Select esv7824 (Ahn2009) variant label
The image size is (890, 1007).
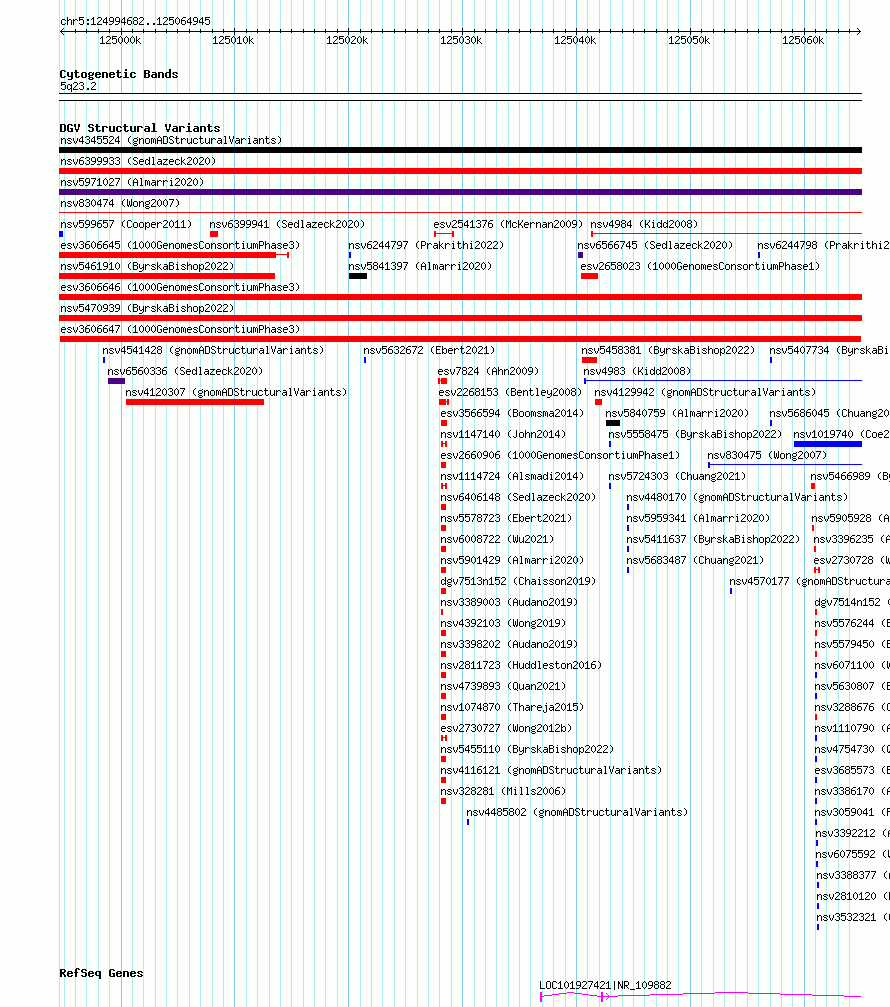click(488, 371)
